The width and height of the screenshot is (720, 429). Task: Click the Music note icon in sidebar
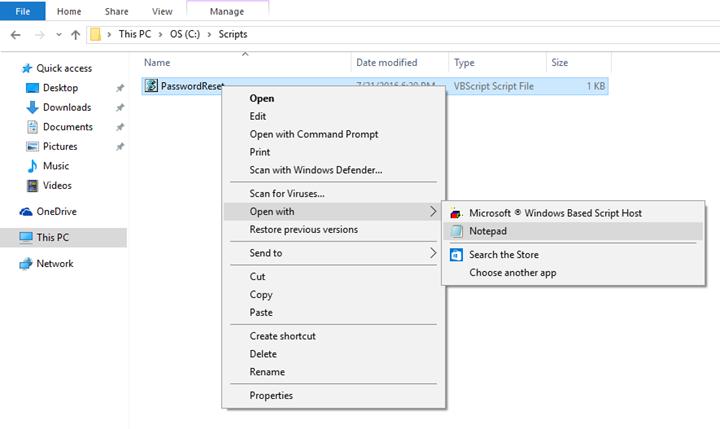pos(31,166)
